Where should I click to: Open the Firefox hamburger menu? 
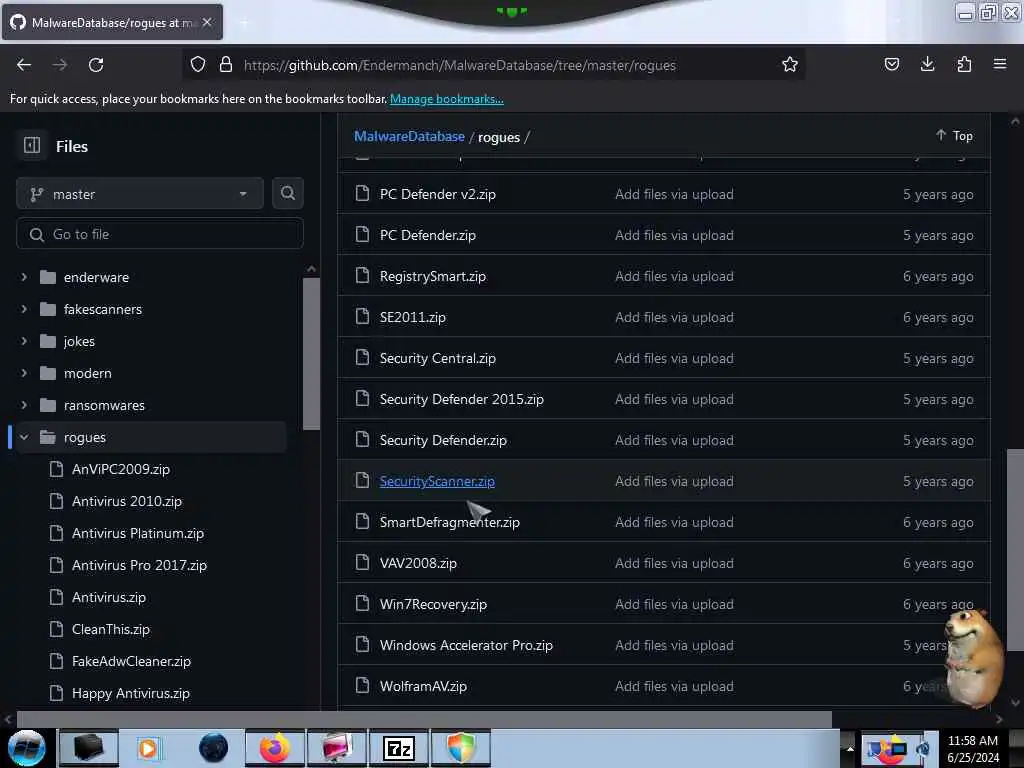(x=1000, y=64)
